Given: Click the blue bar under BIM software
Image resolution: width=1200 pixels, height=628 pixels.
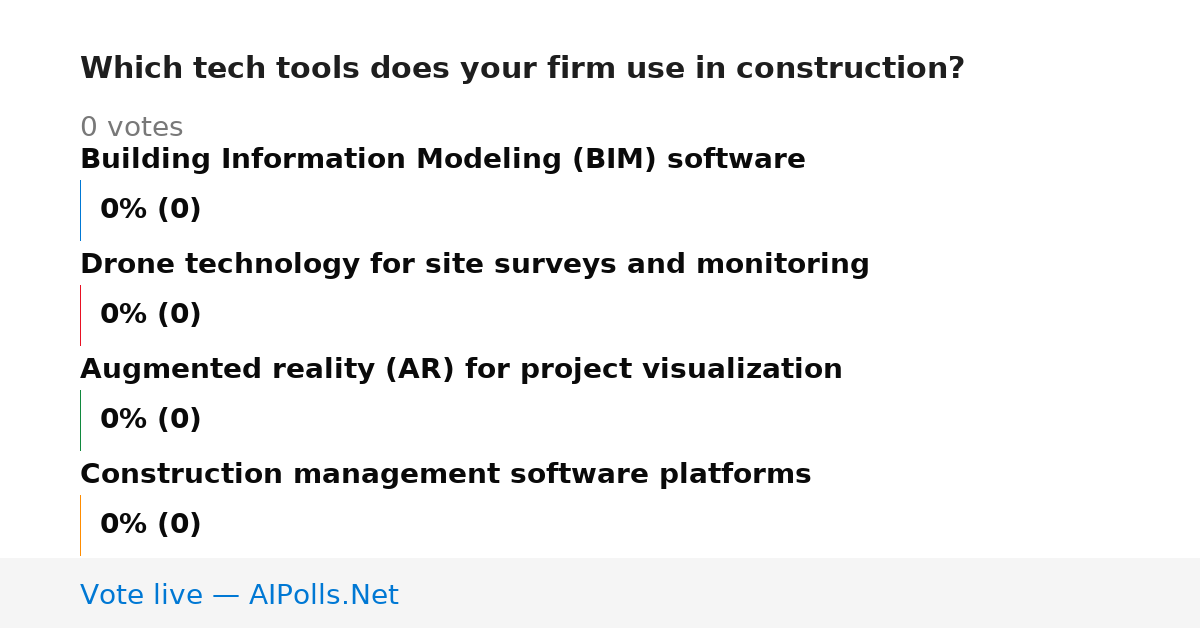Looking at the screenshot, I should (80, 210).
